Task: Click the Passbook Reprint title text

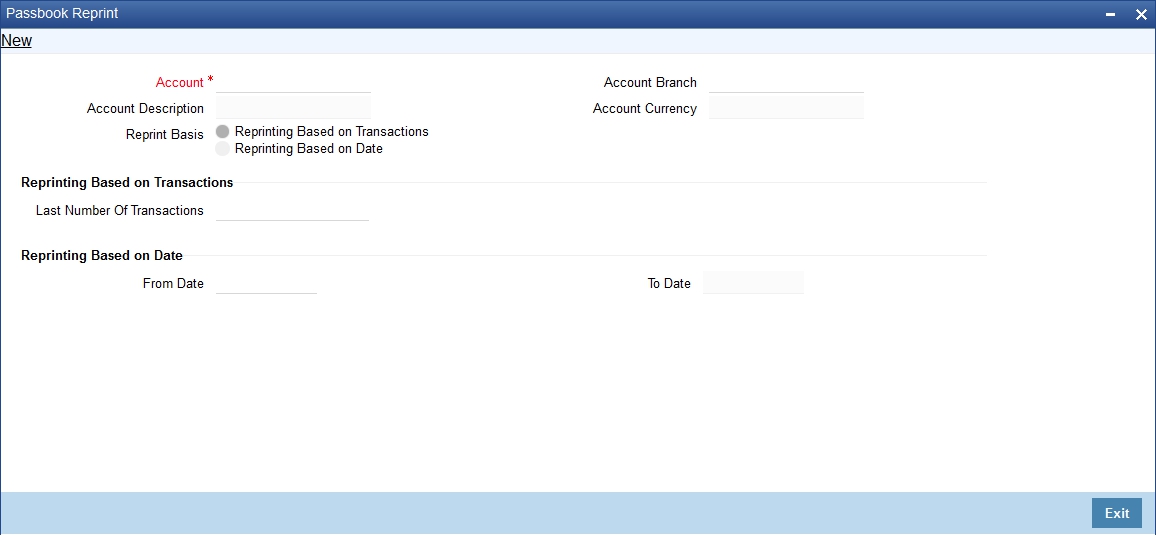Action: [x=62, y=13]
